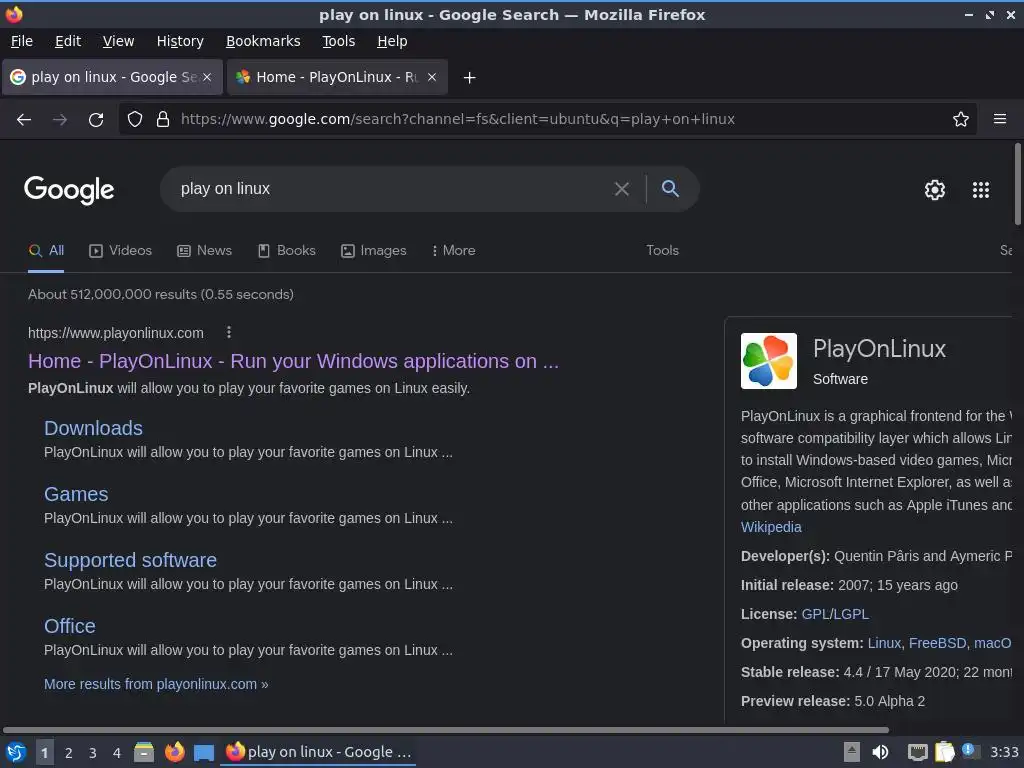Click the Google magnifier search button
The image size is (1024, 768).
[670, 189]
